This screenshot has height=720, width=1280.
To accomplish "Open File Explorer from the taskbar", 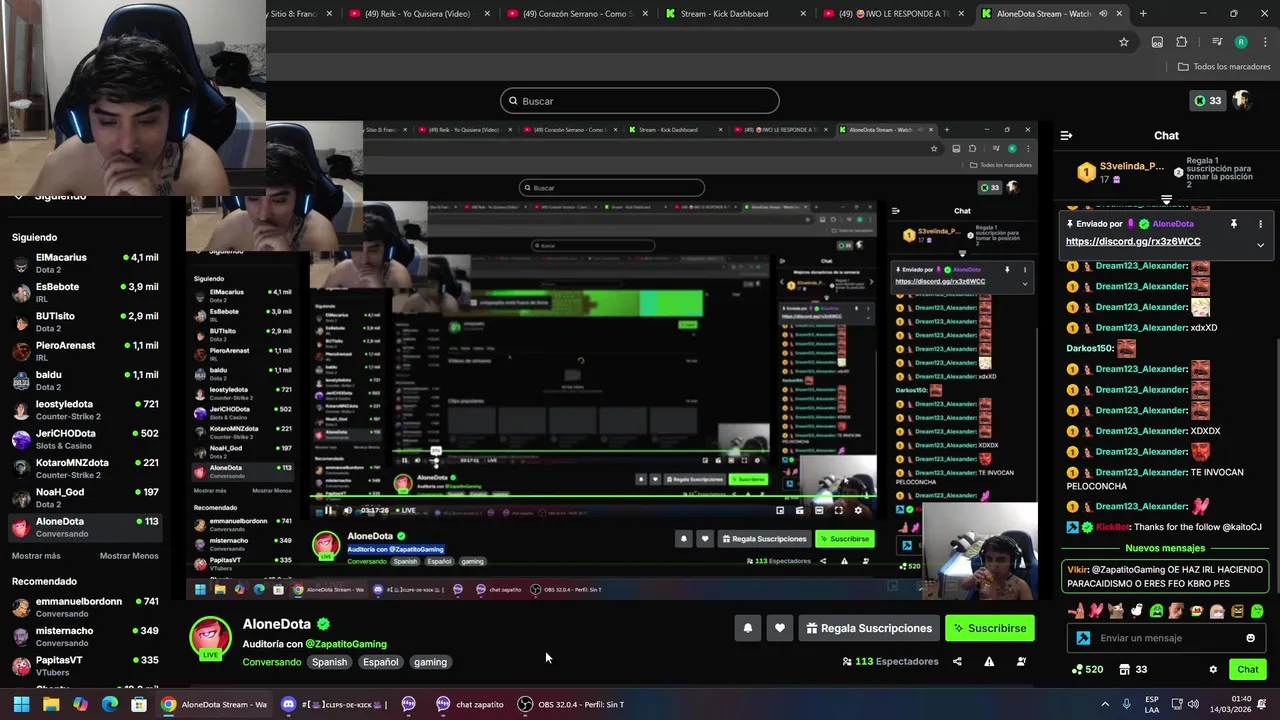I will click(x=51, y=704).
